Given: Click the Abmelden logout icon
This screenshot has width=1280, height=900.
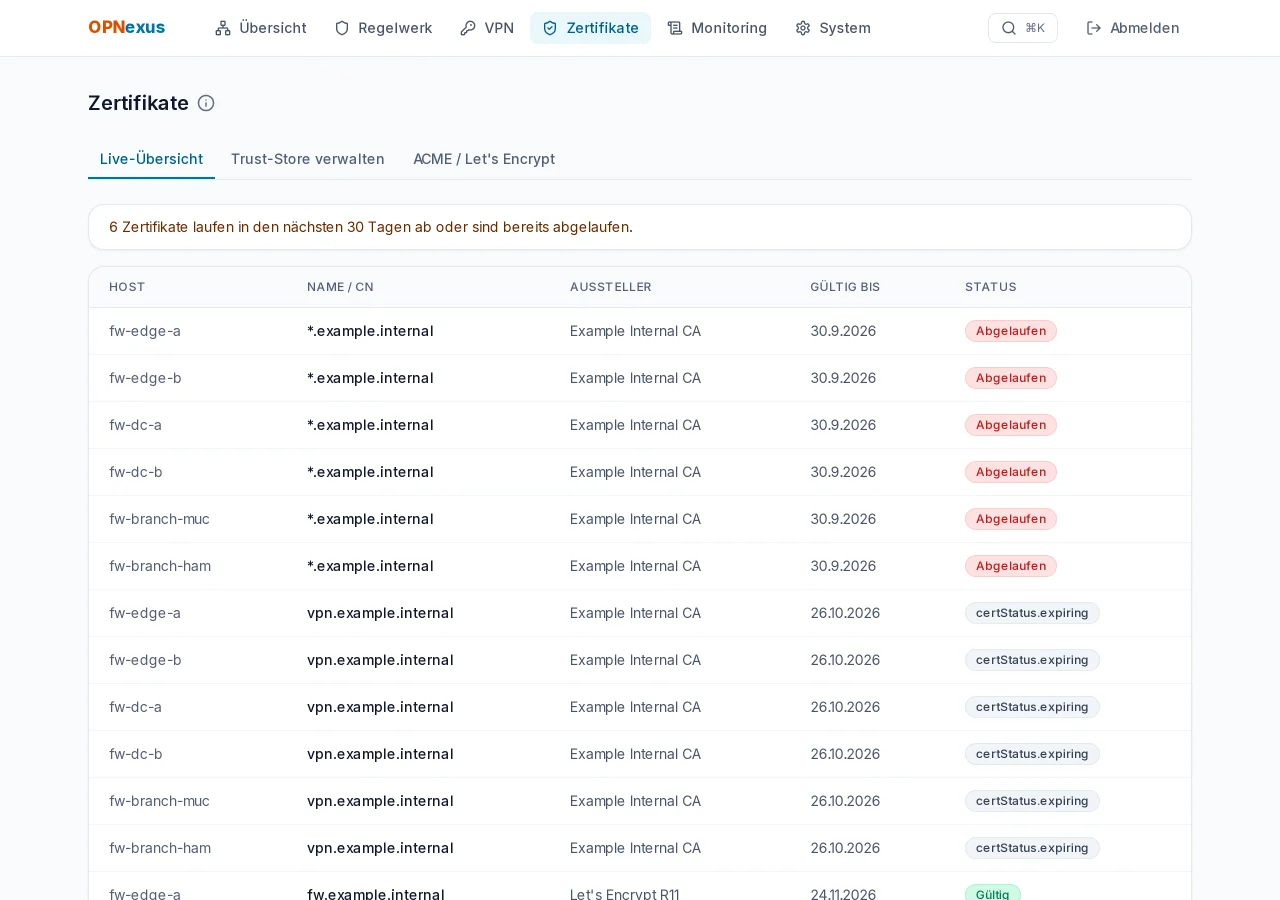Looking at the screenshot, I should point(1094,28).
